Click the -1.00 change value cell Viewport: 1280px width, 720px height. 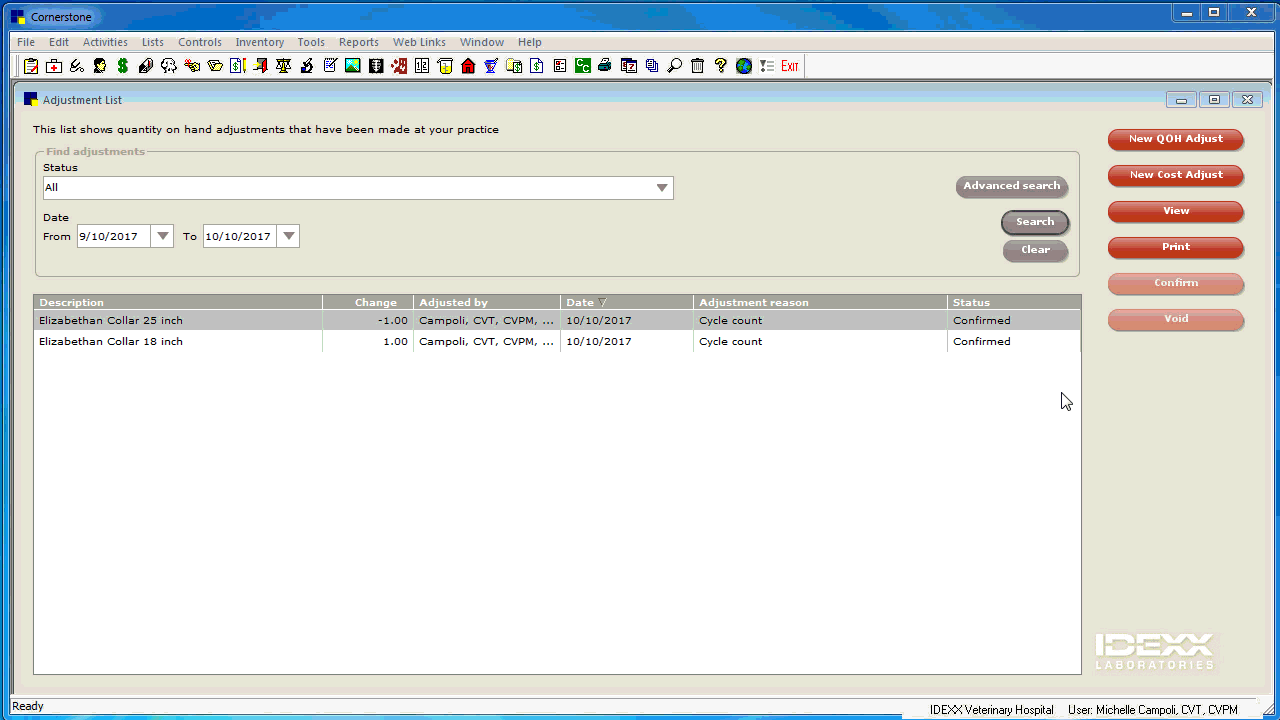(x=368, y=320)
